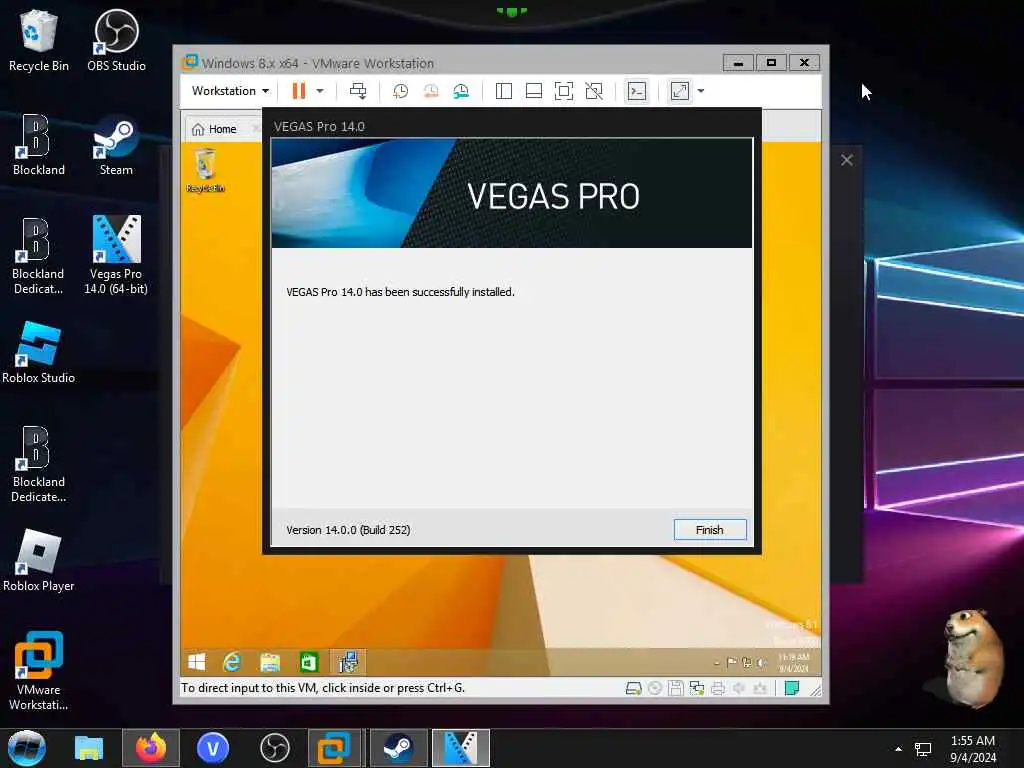Enter full screen mode in VMware

(564, 91)
